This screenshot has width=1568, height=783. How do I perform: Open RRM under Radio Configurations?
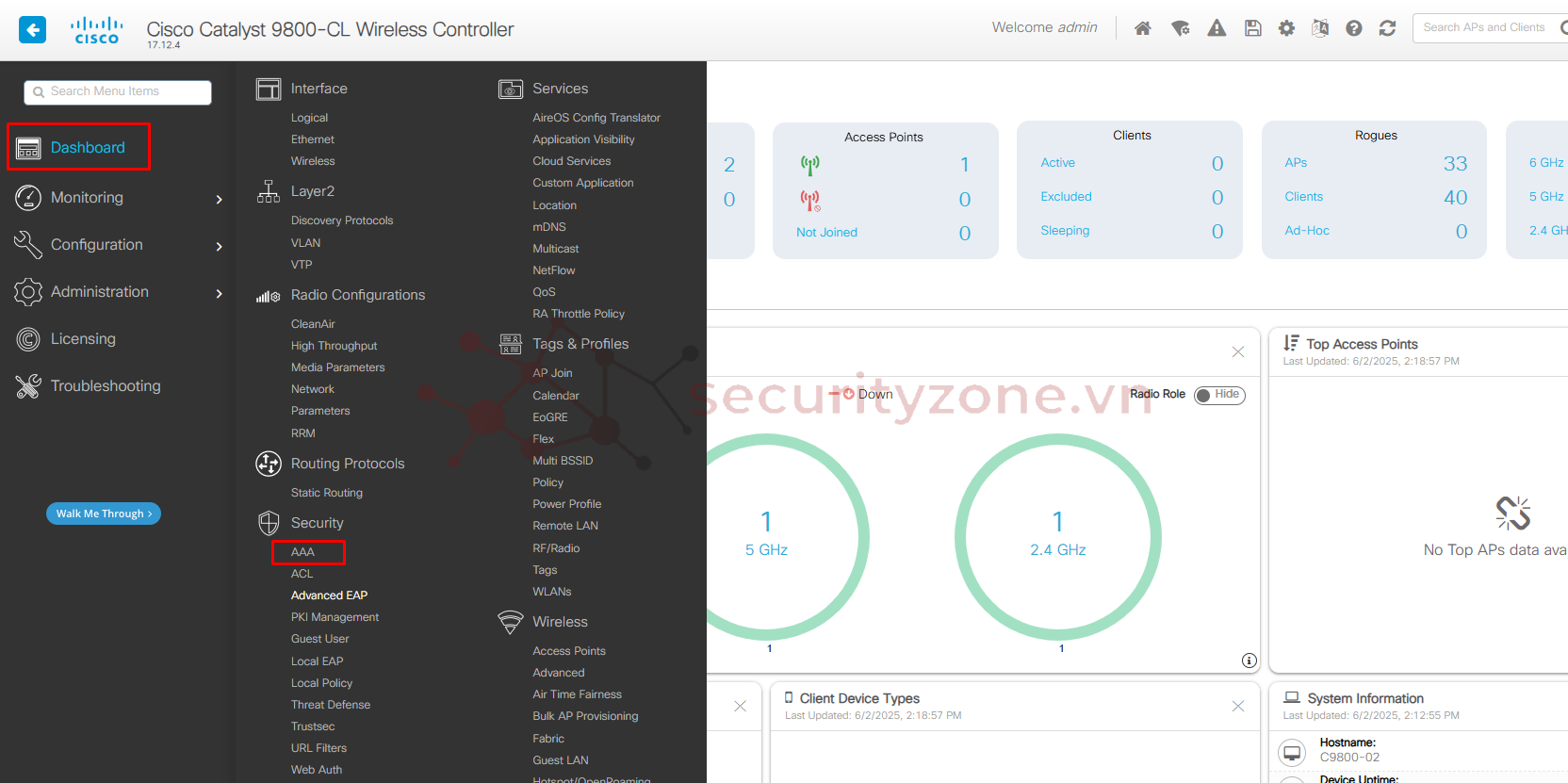303,433
